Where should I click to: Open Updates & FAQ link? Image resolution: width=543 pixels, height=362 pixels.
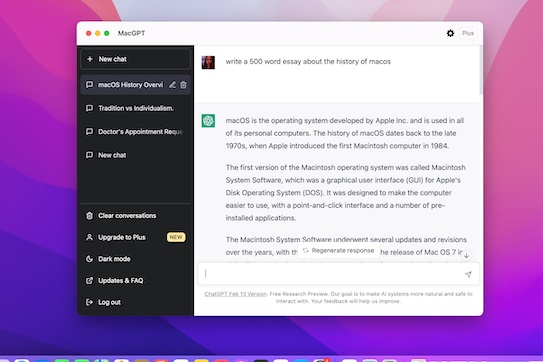click(x=135, y=281)
